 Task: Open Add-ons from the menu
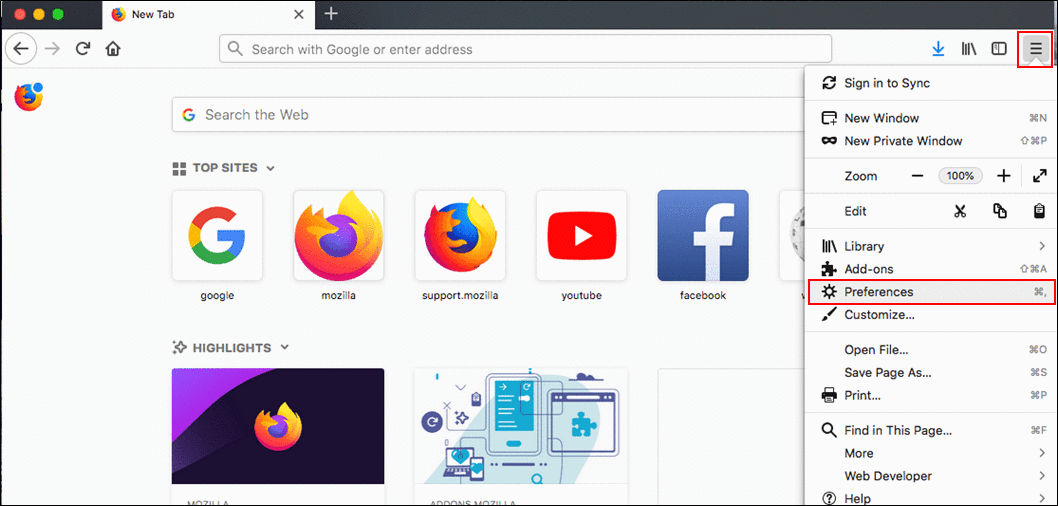(x=930, y=269)
